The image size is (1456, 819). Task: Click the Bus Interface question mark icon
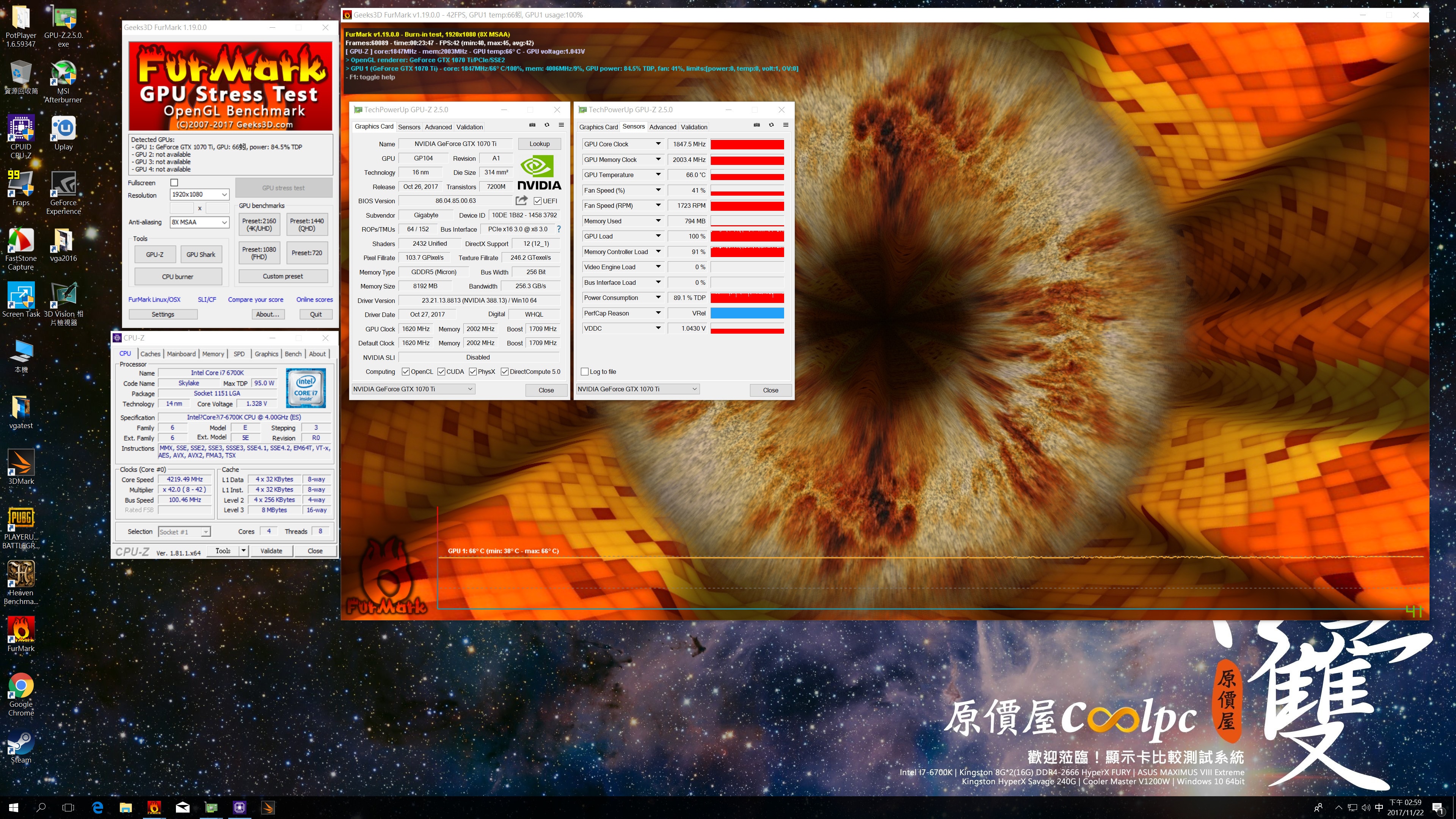click(x=559, y=229)
